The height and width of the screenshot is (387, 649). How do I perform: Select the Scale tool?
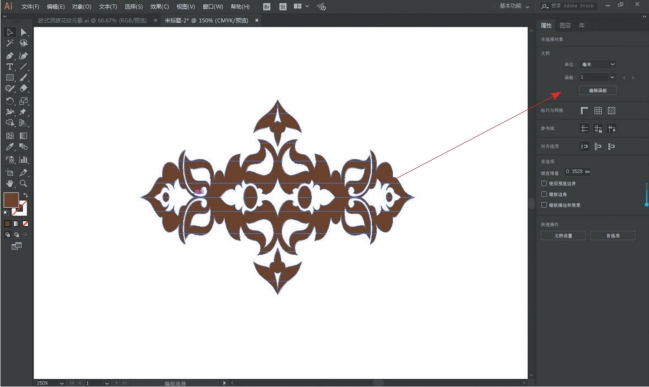coord(24,101)
